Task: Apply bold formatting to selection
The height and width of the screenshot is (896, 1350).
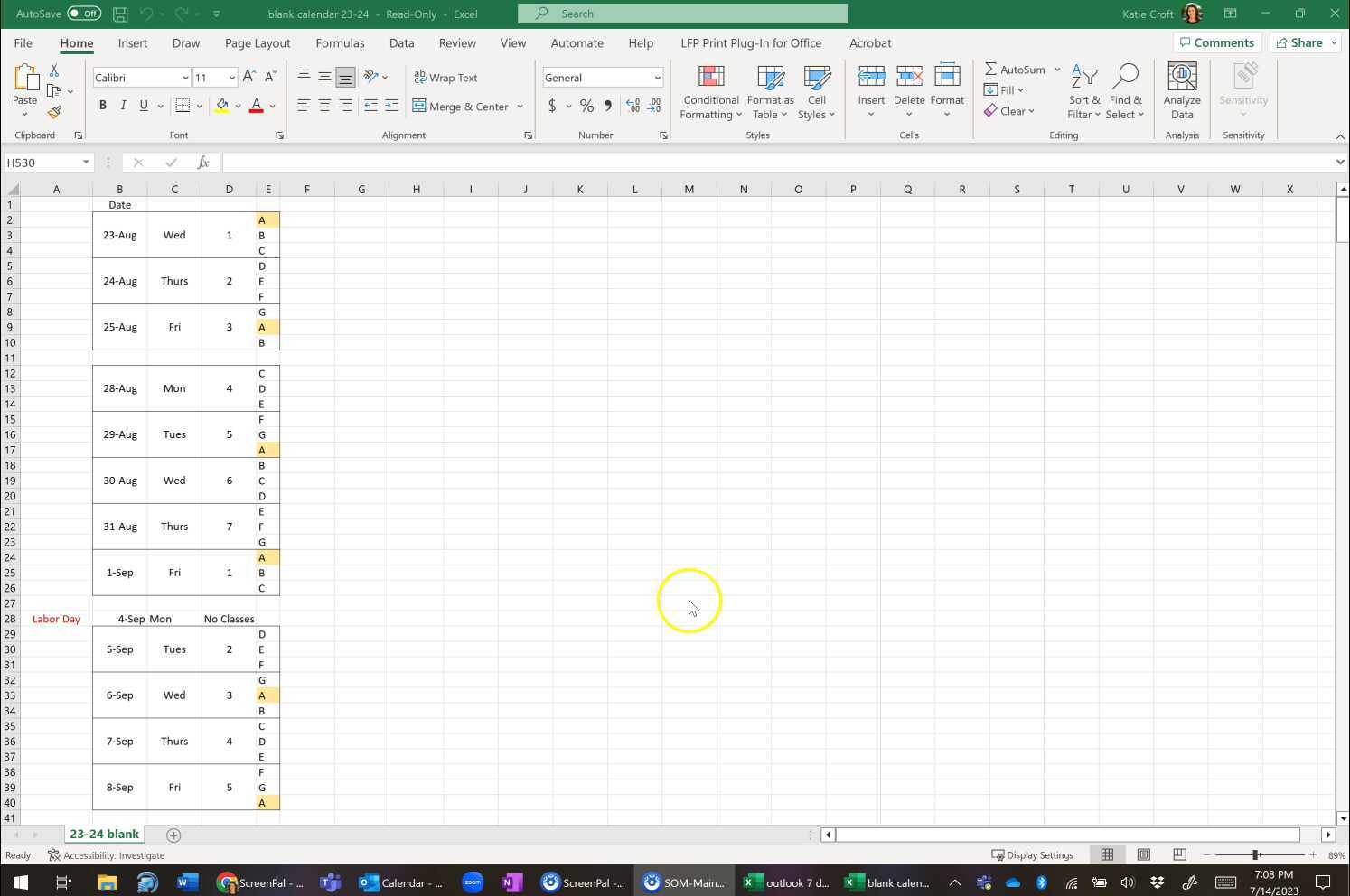Action: (x=102, y=106)
